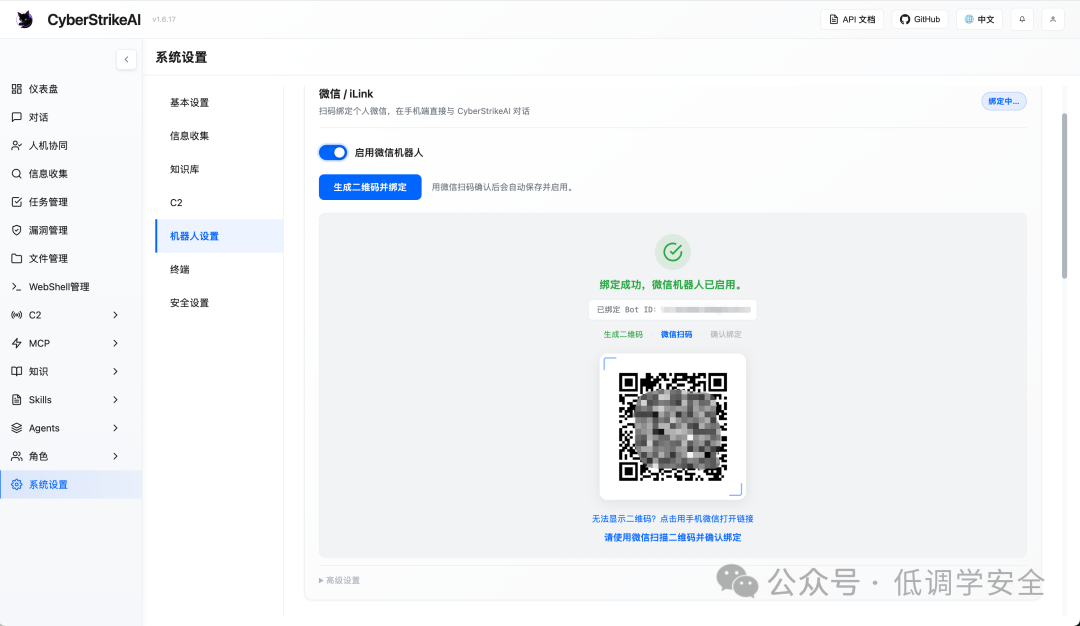The height and width of the screenshot is (626, 1080).
Task: Expand the Agents submenu chevron
Action: [x=115, y=428]
